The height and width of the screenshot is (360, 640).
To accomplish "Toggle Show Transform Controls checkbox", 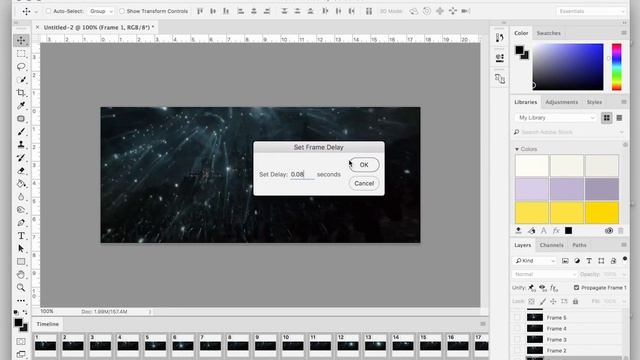I will [122, 11].
